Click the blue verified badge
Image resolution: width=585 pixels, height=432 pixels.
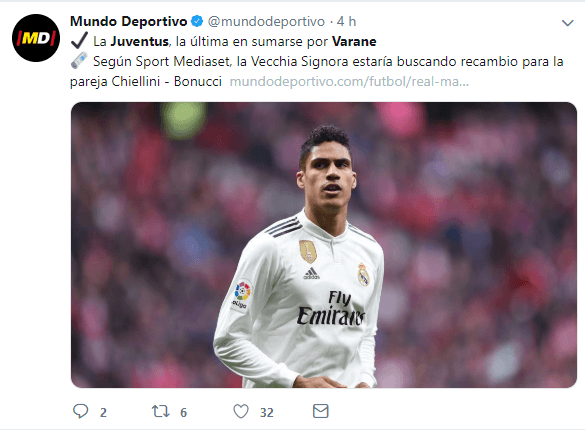tap(197, 21)
